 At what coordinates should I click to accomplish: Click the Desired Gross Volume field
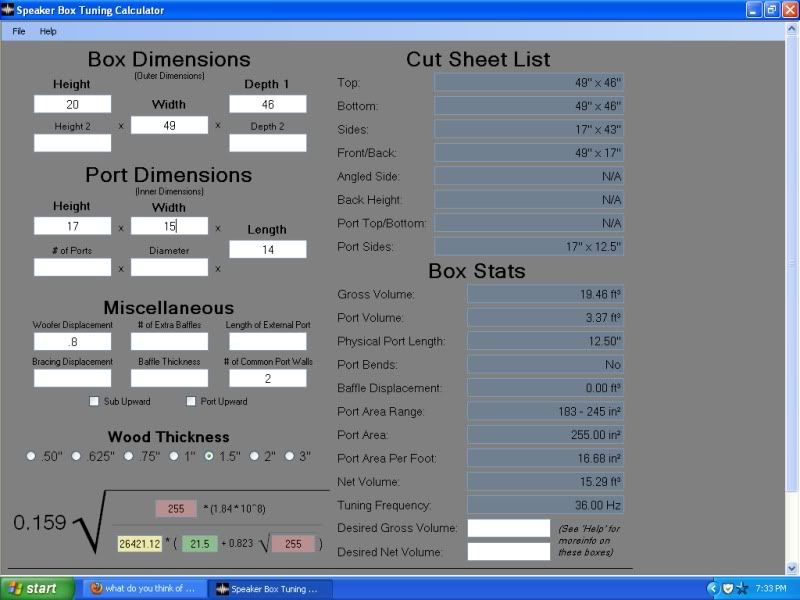(x=508, y=528)
